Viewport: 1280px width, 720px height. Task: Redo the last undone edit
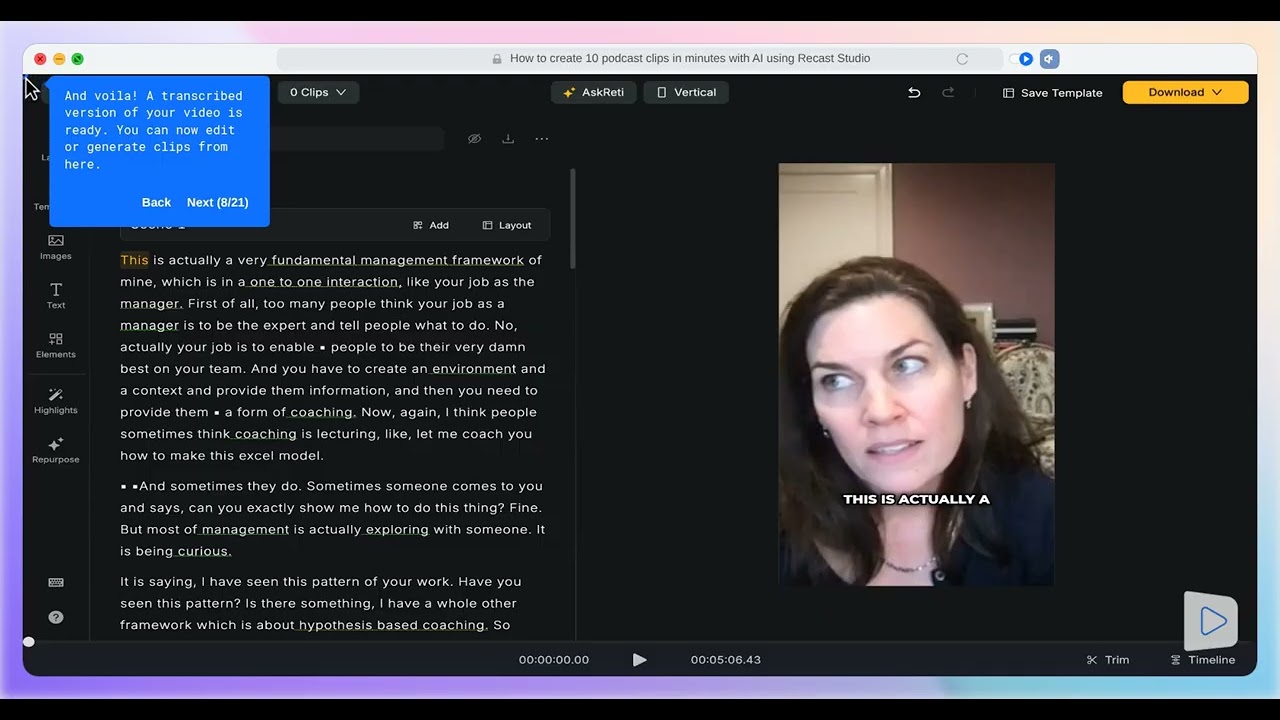click(x=948, y=92)
